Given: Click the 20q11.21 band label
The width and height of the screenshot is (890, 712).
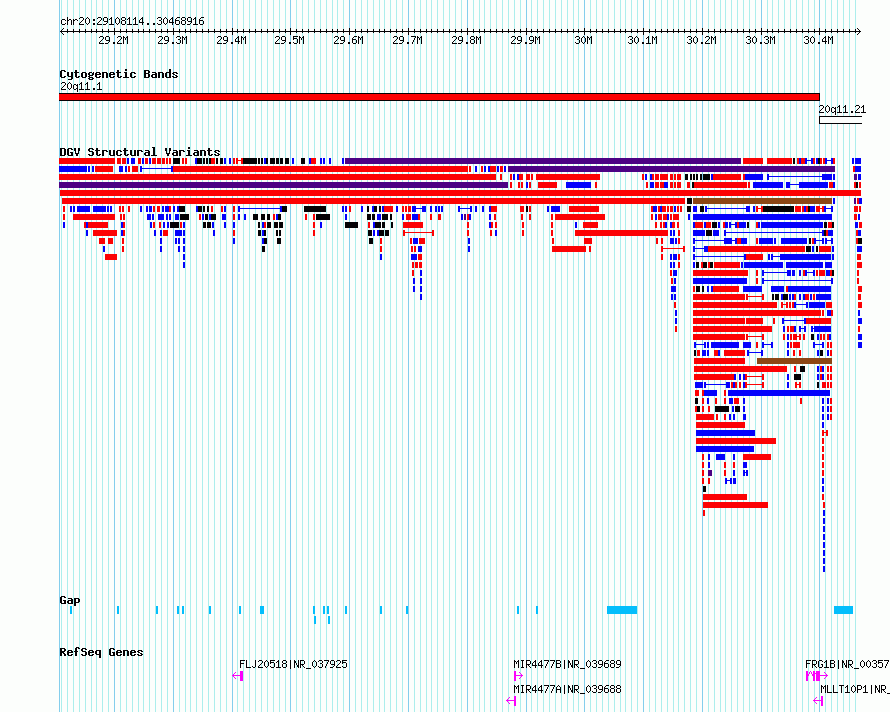Looking at the screenshot, I should click(x=842, y=109).
